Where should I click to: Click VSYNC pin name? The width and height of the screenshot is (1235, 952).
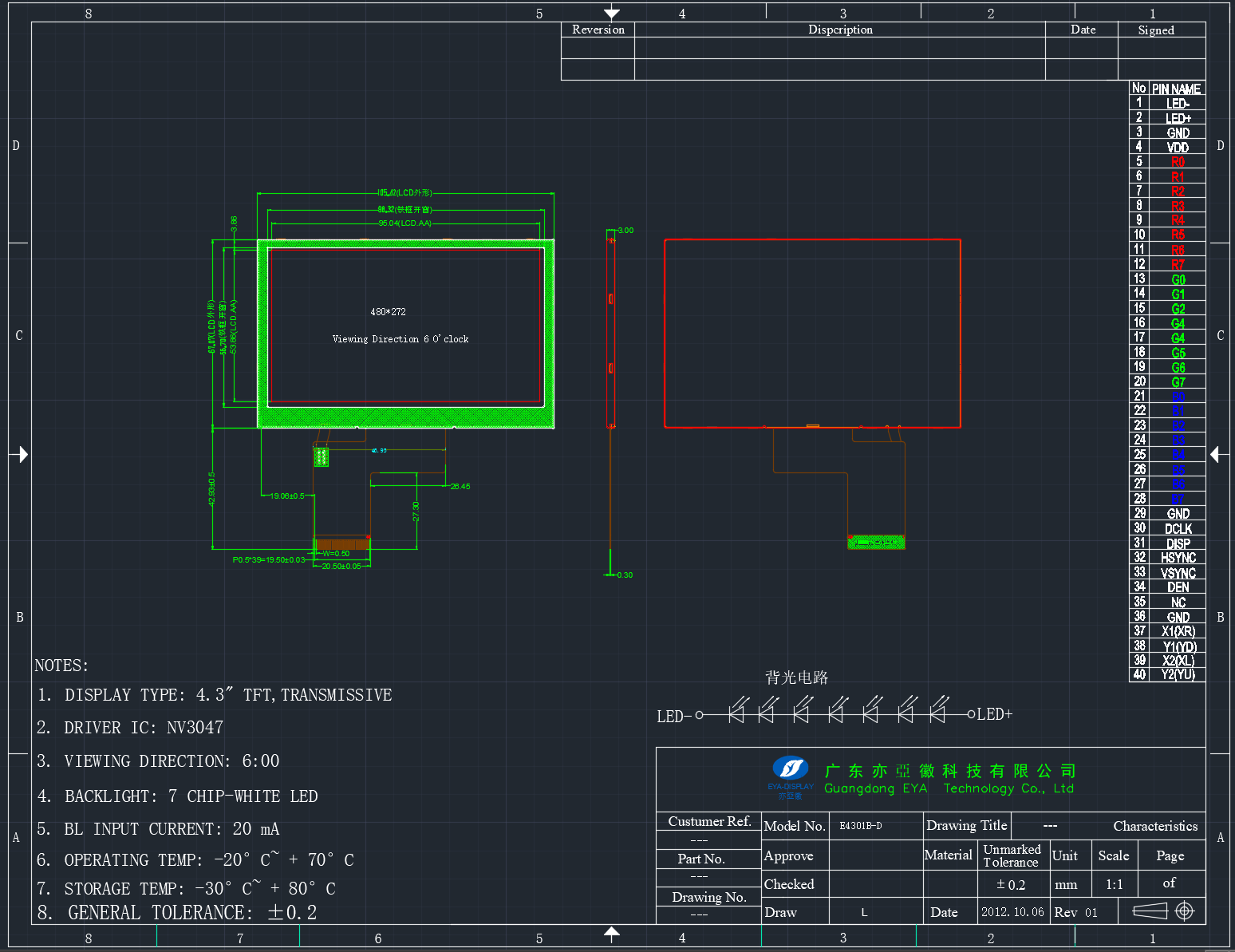pos(1178,573)
